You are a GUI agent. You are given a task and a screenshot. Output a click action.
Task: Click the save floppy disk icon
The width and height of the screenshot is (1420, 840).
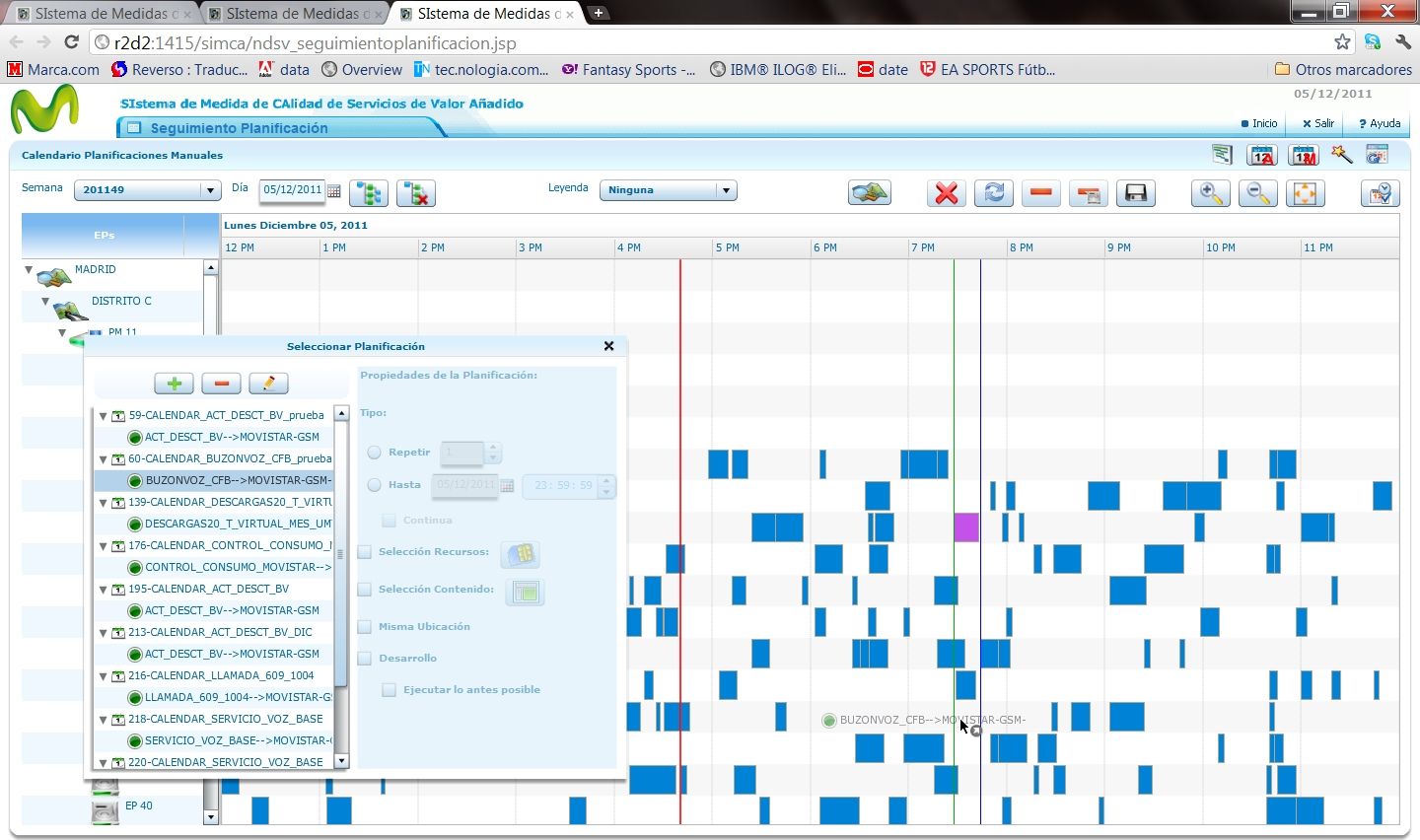[1135, 193]
